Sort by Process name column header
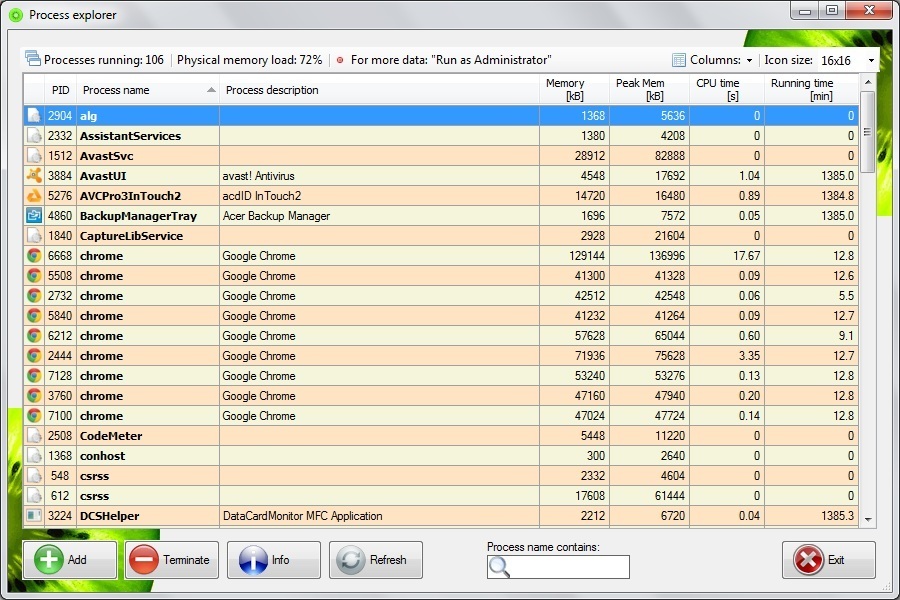Image resolution: width=900 pixels, height=600 pixels. pyautogui.click(x=148, y=90)
